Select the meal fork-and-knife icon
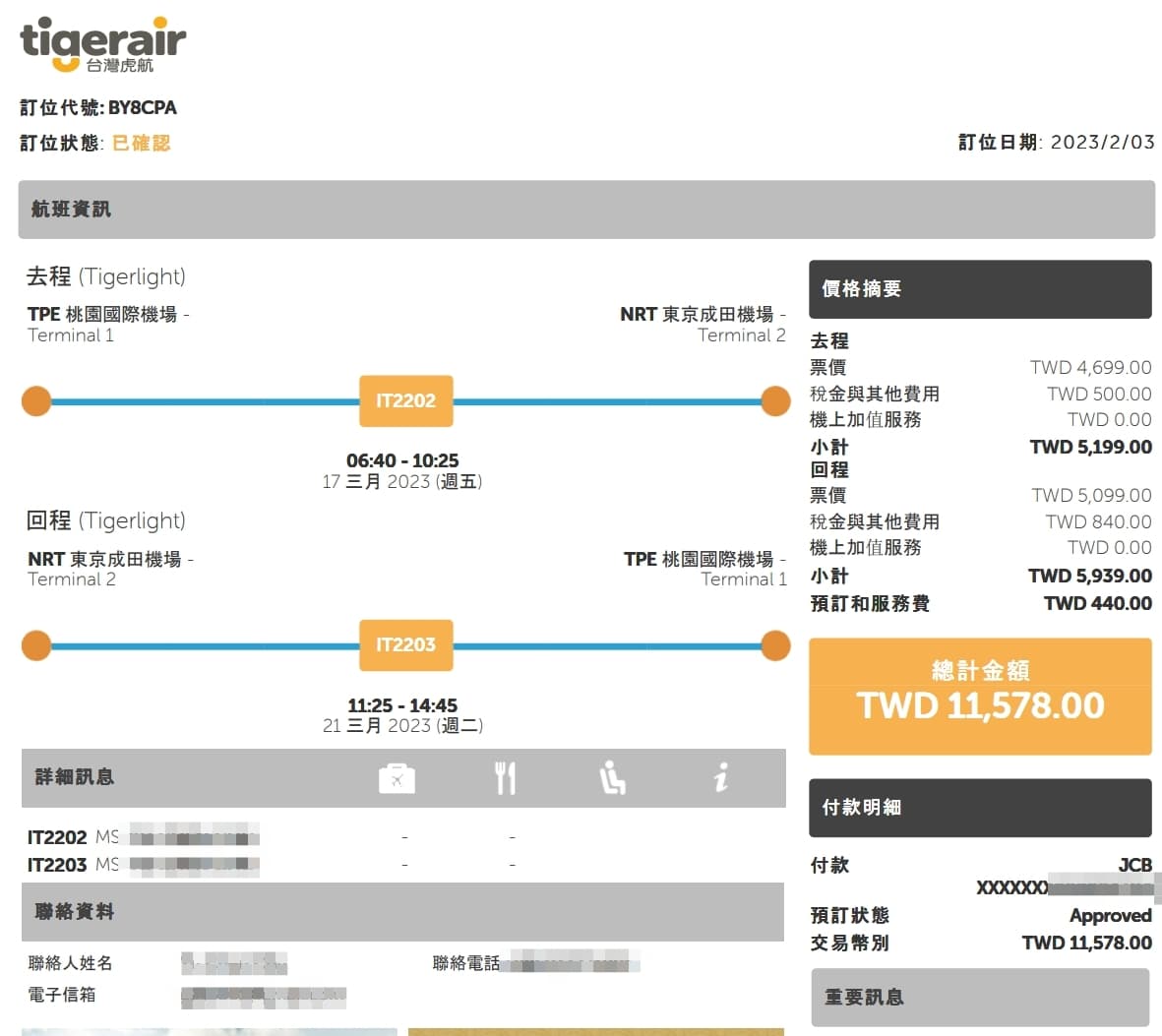 [x=505, y=778]
